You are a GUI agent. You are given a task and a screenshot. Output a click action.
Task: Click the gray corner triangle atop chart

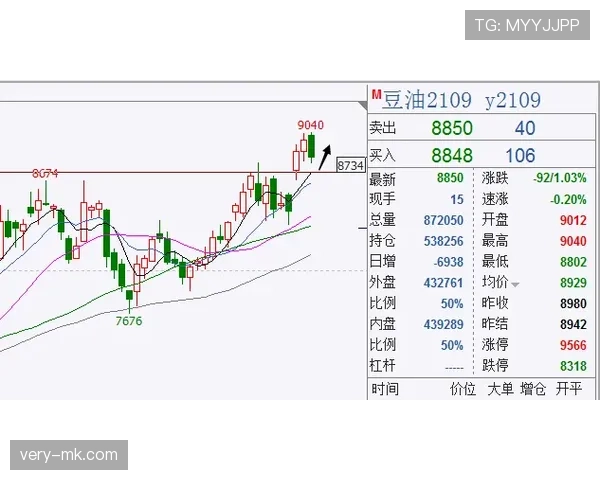point(362,106)
